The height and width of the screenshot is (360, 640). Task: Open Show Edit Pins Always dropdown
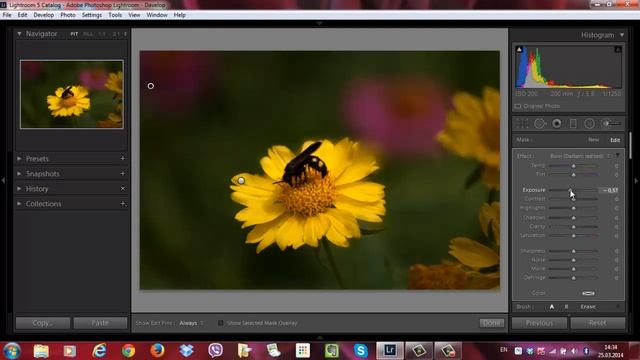click(191, 323)
